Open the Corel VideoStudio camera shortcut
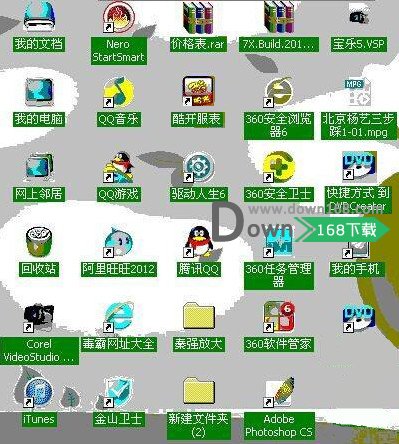 38,317
